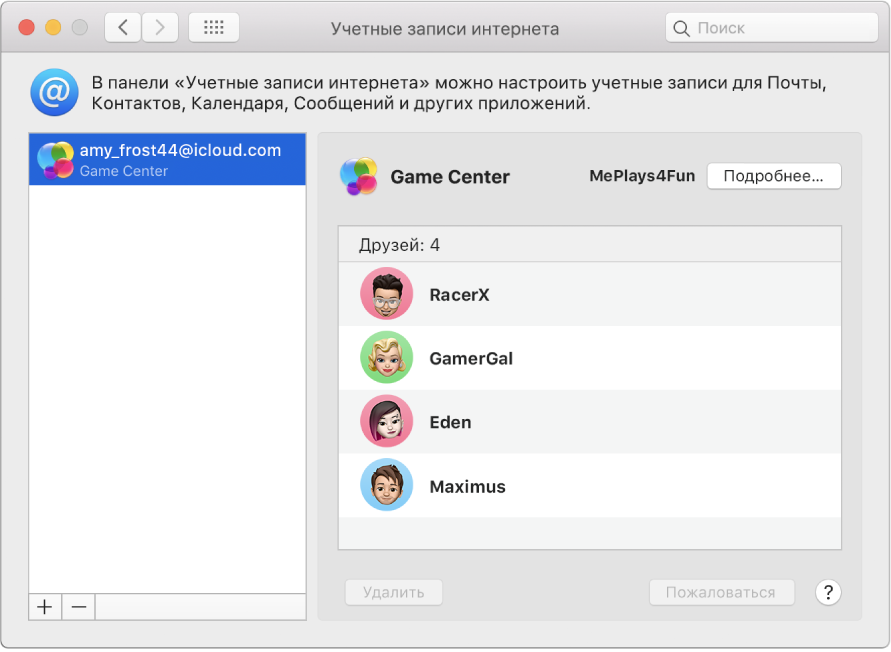891x652 pixels.
Task: Close the window with red button
Action: pos(27,27)
